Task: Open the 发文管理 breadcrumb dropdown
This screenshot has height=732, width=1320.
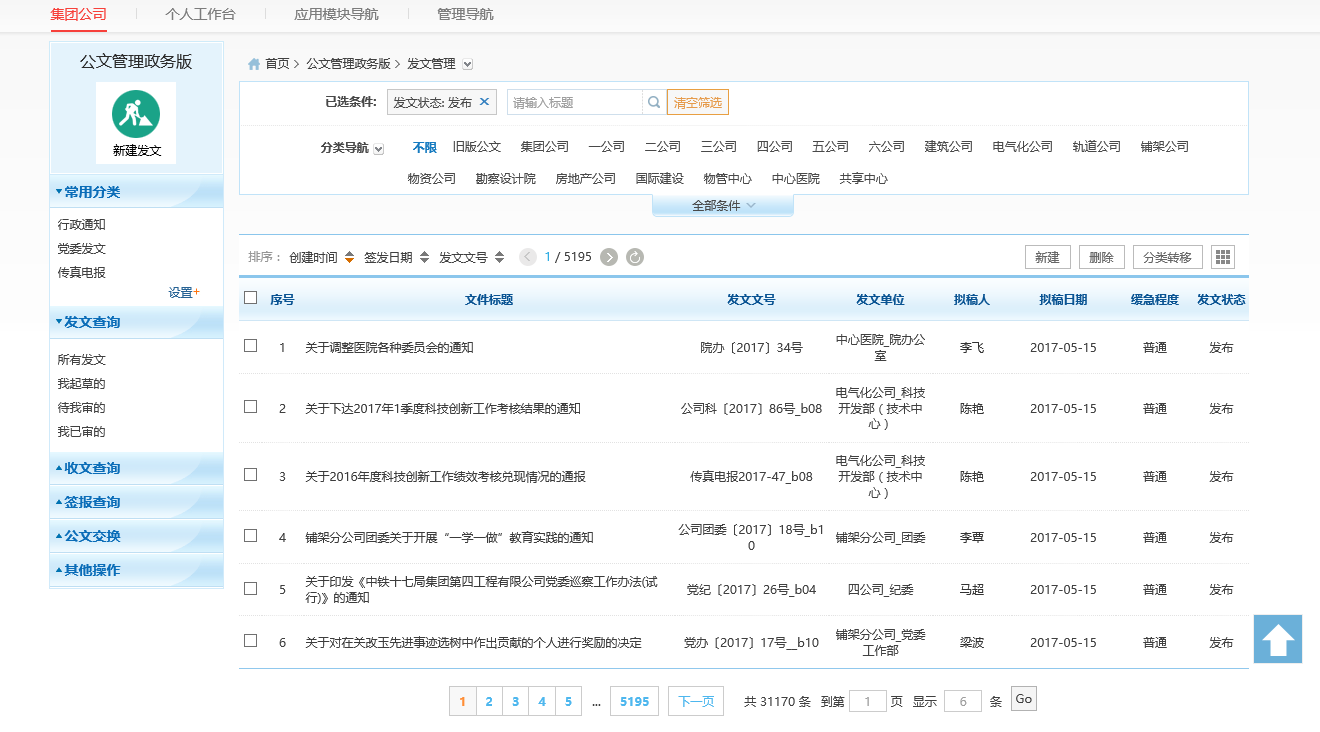Action: 467,64
